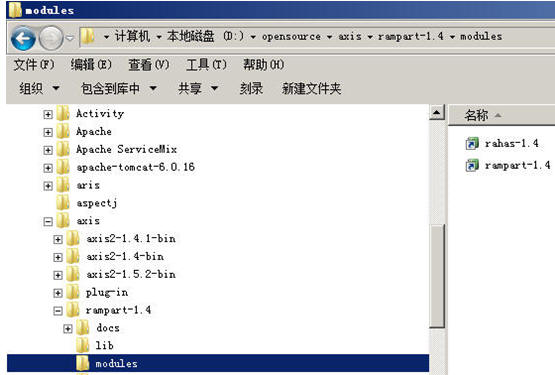The image size is (555, 375).
Task: Collapse the axis folder node
Action: 48,222
